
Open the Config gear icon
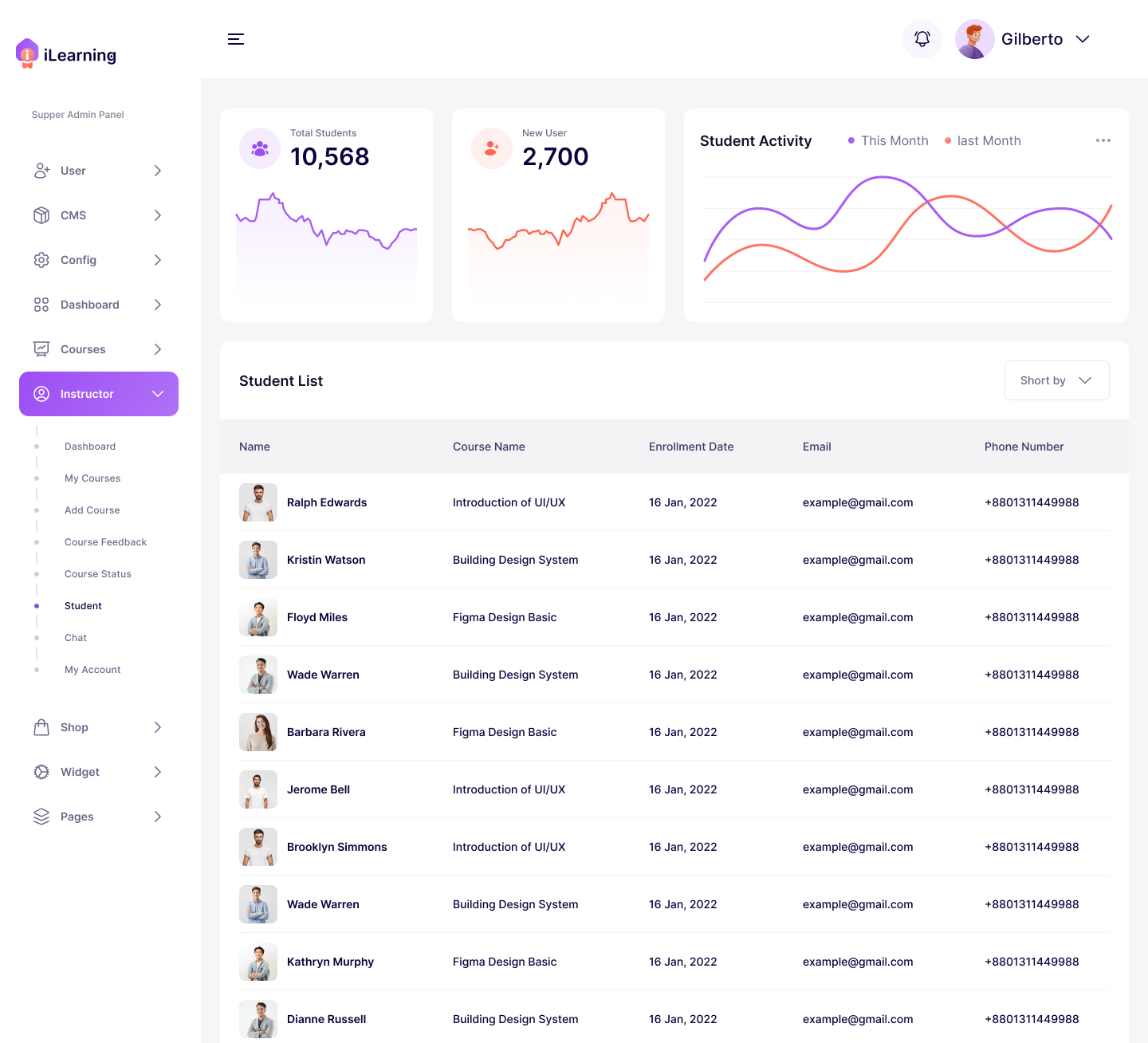[41, 259]
